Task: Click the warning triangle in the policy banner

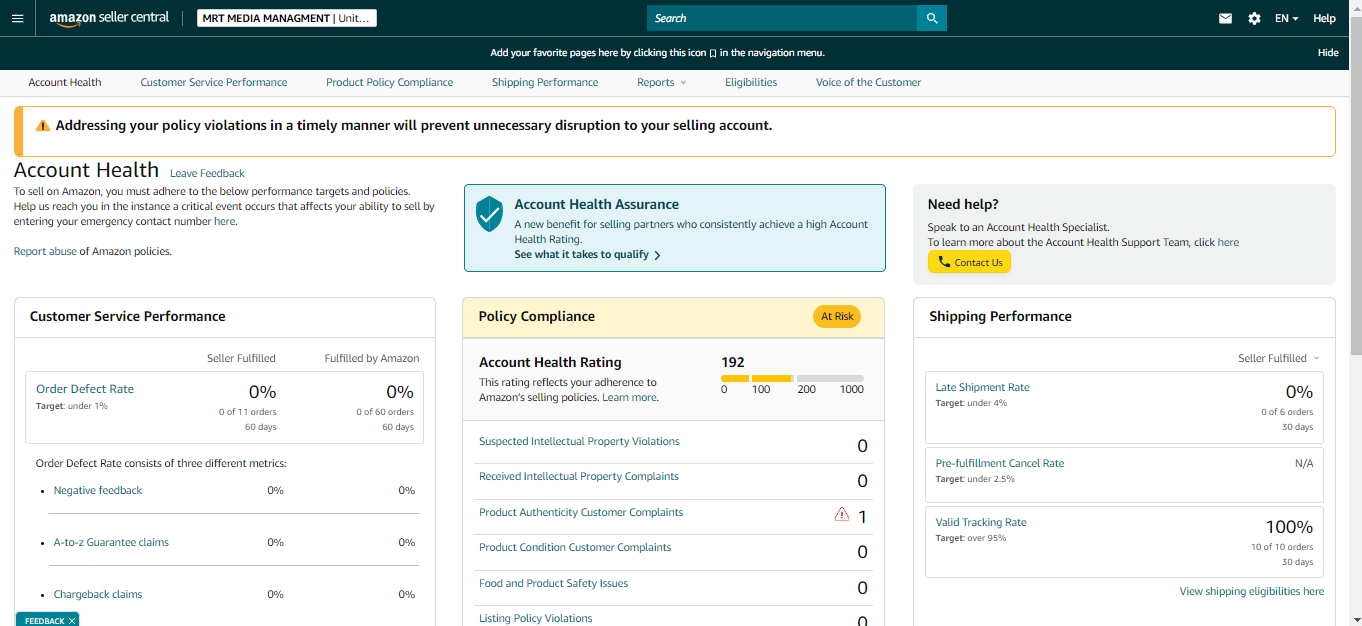Action: (x=43, y=126)
